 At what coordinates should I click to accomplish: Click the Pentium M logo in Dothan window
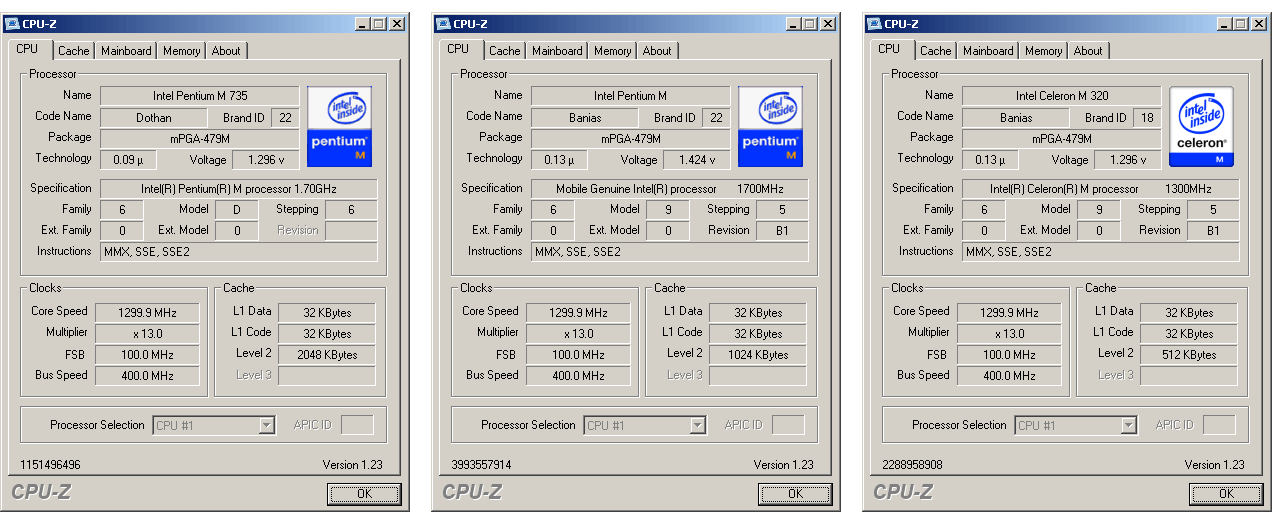coord(340,126)
